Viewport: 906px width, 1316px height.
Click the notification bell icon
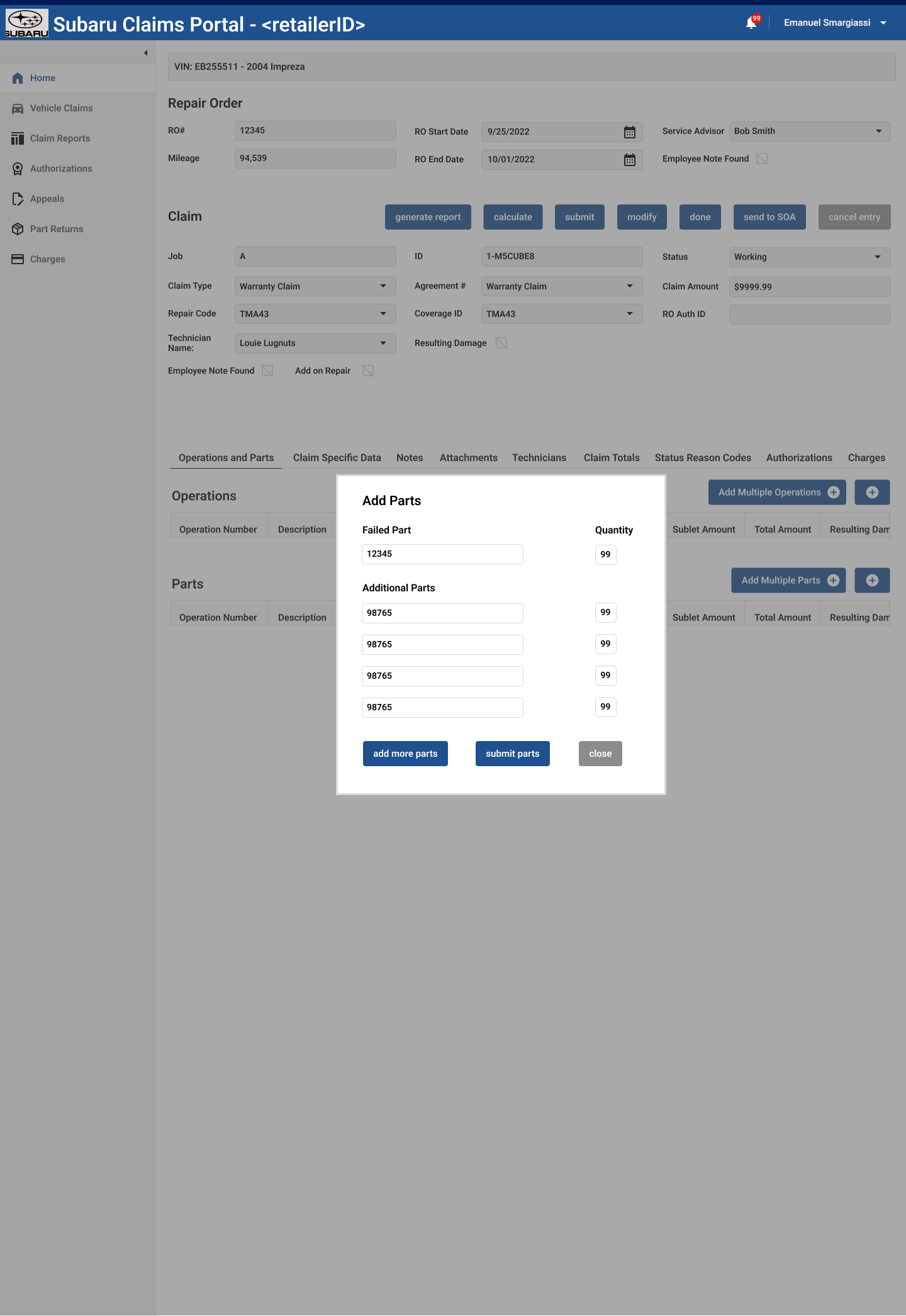[751, 23]
